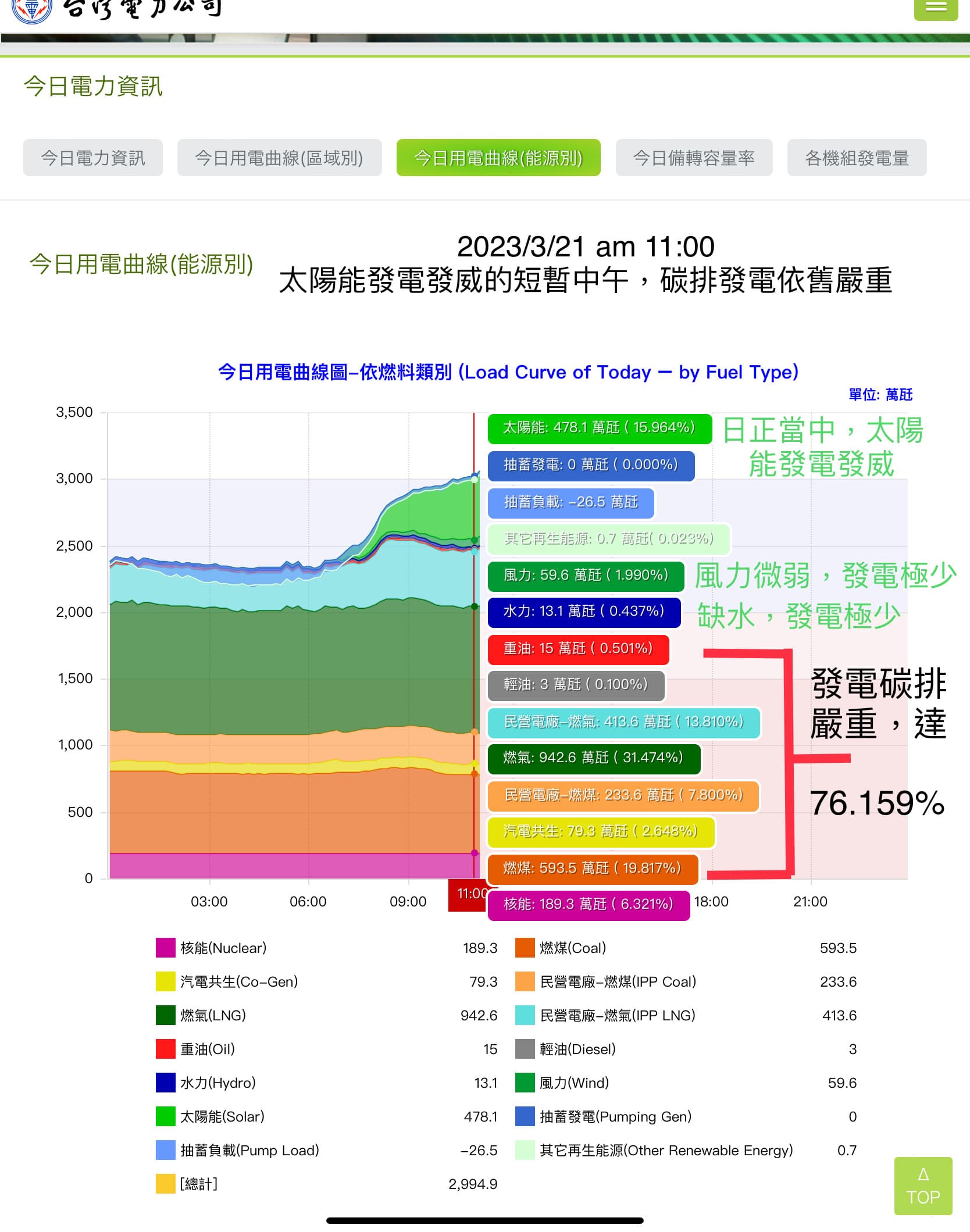Toggle 抽蓄負載(Pump Load) legend swatch
The image size is (970, 1232).
click(166, 1150)
